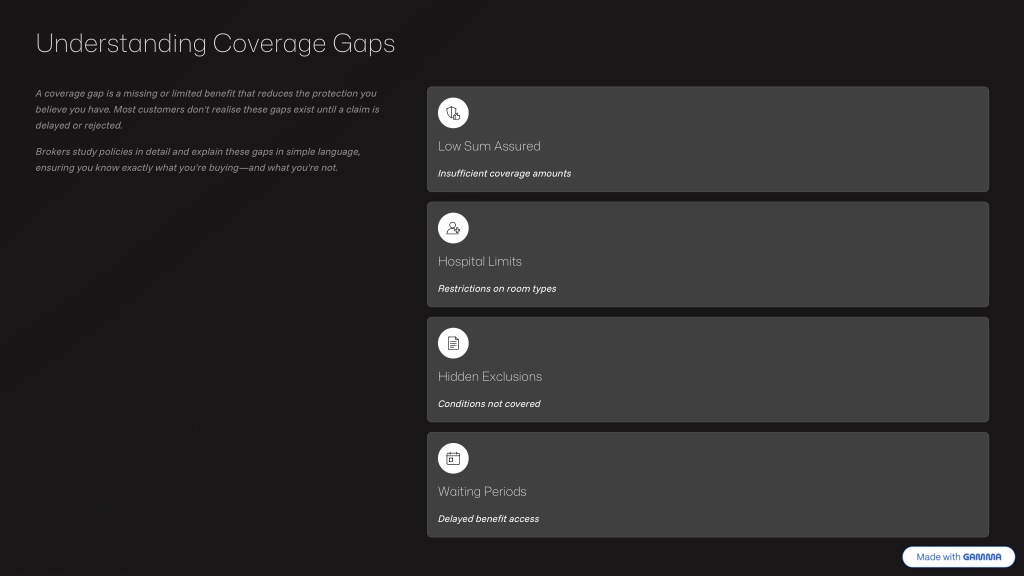Click the person icon above Hospital Limits

453,228
